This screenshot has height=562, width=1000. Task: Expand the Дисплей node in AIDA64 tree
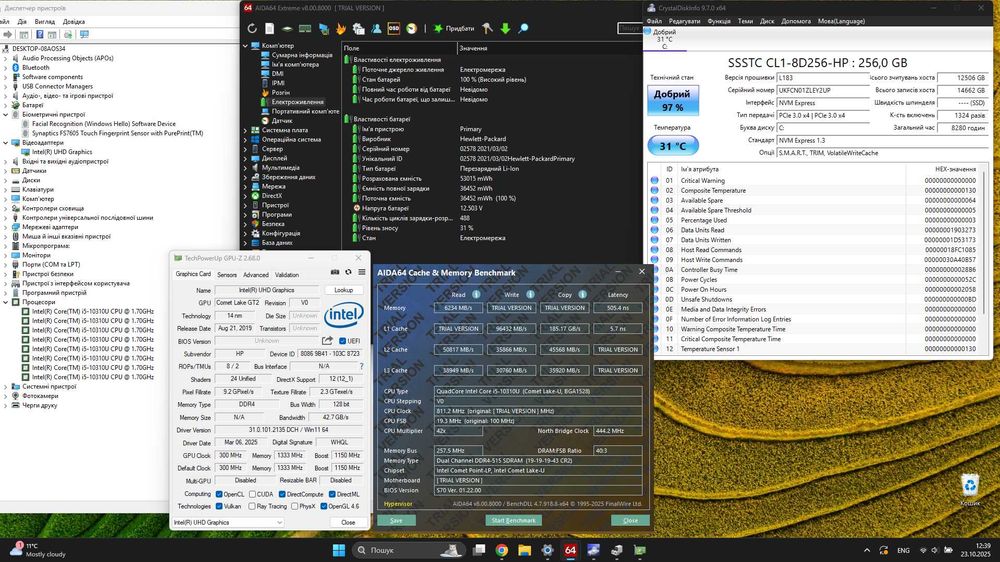tap(246, 158)
